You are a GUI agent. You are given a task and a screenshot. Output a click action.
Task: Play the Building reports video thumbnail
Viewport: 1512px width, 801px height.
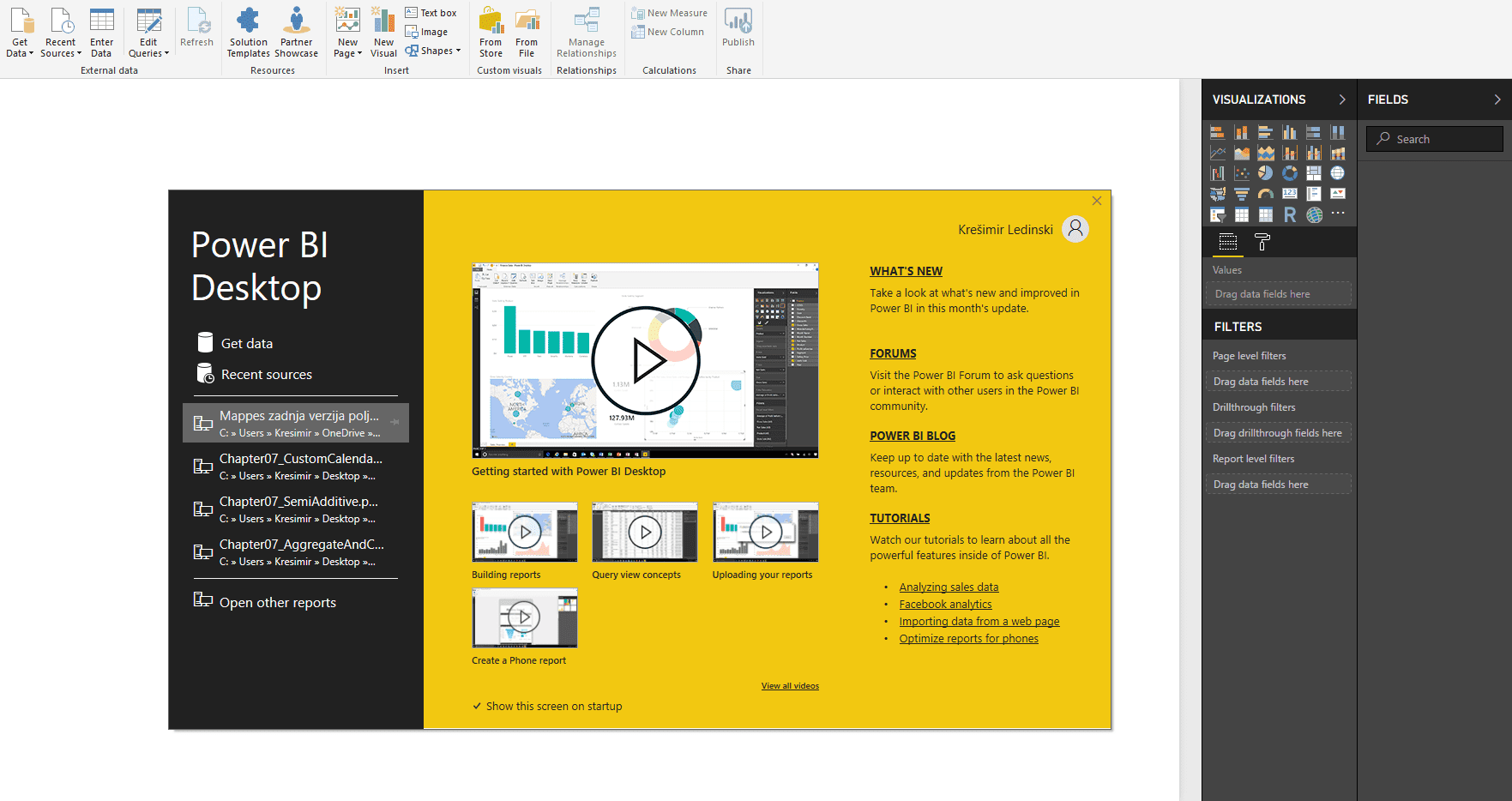(524, 533)
